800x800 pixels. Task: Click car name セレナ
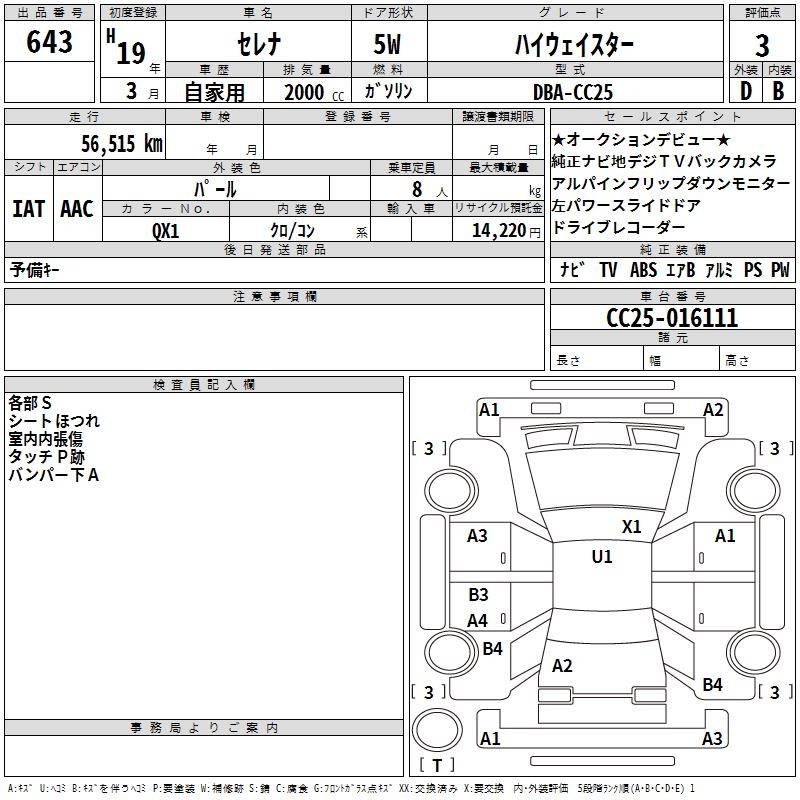click(x=259, y=44)
